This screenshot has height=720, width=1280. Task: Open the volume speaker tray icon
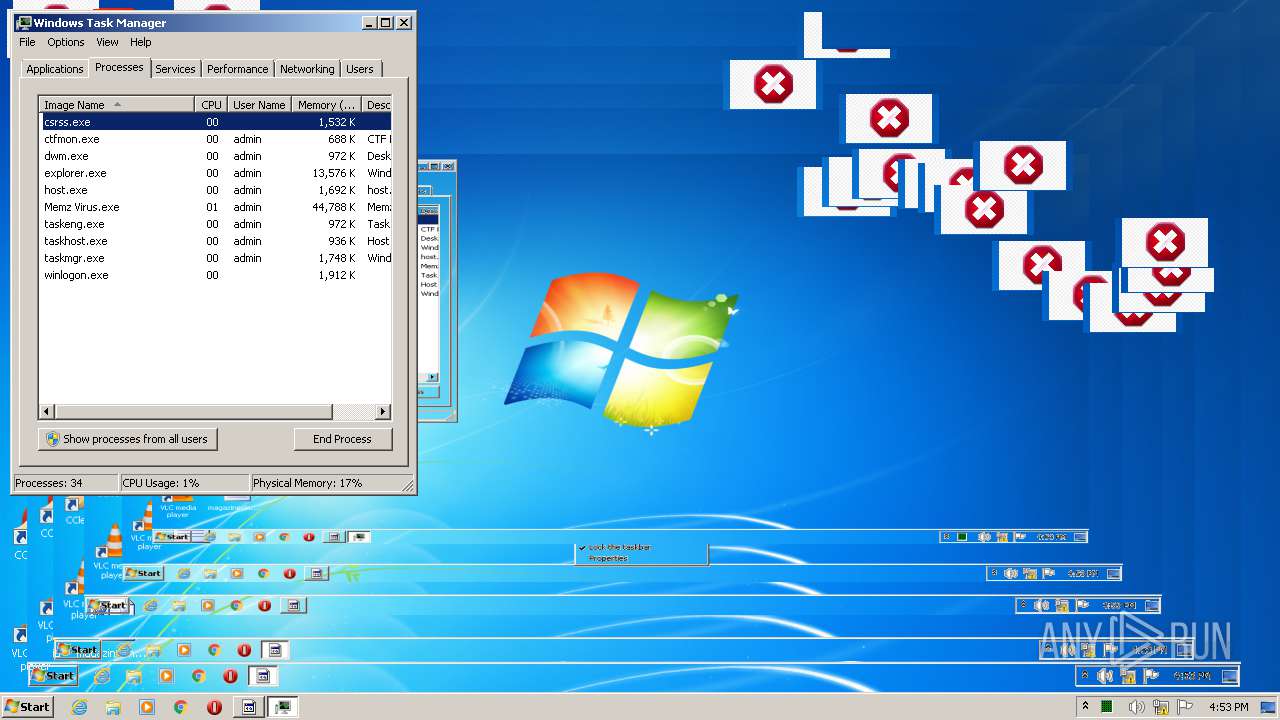pos(1136,706)
